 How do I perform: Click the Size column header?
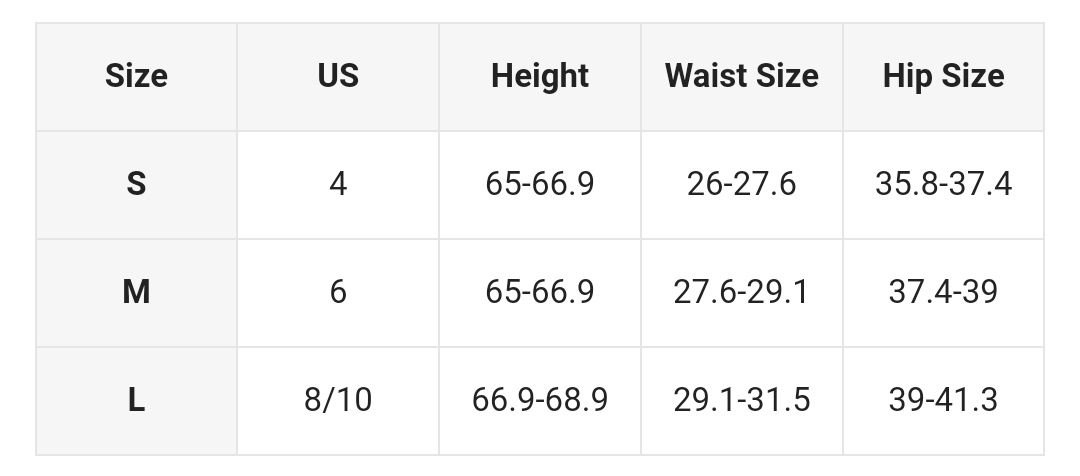[x=136, y=76]
